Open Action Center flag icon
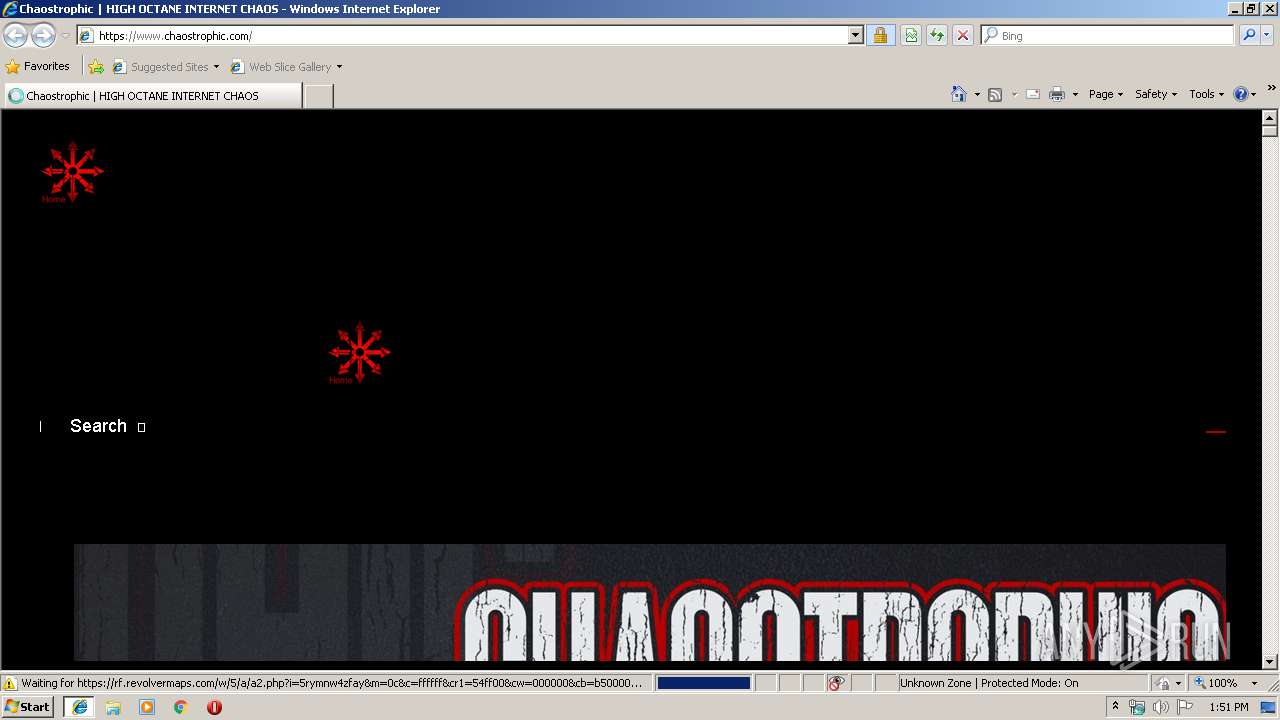 tap(1184, 707)
